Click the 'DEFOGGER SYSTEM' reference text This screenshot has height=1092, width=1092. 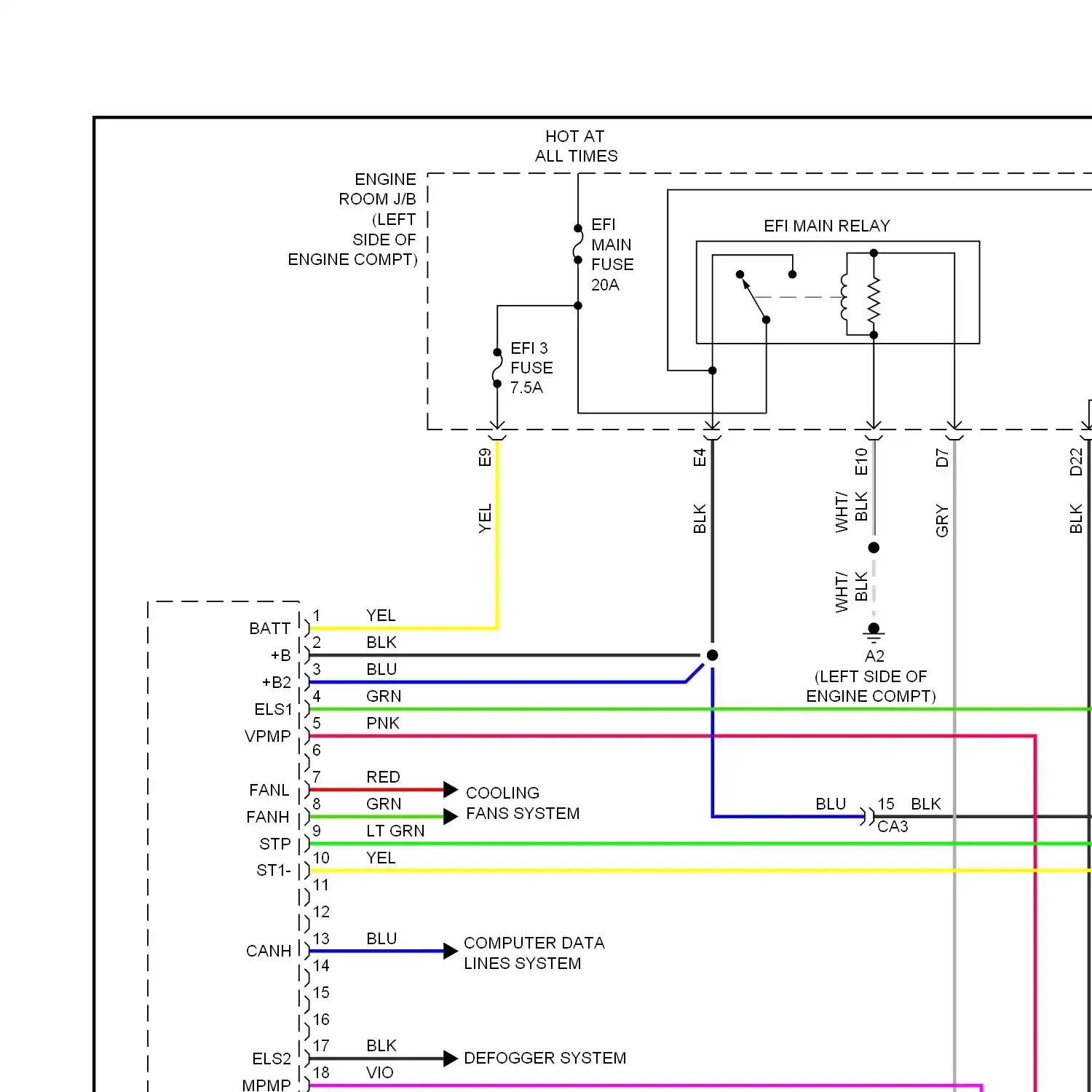(x=545, y=1058)
